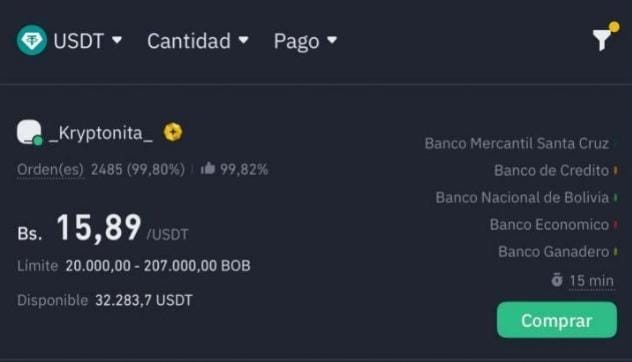This screenshot has height=362, width=632.
Task: Select Banco Mercantil Santa Cruz payment
Action: coord(516,143)
